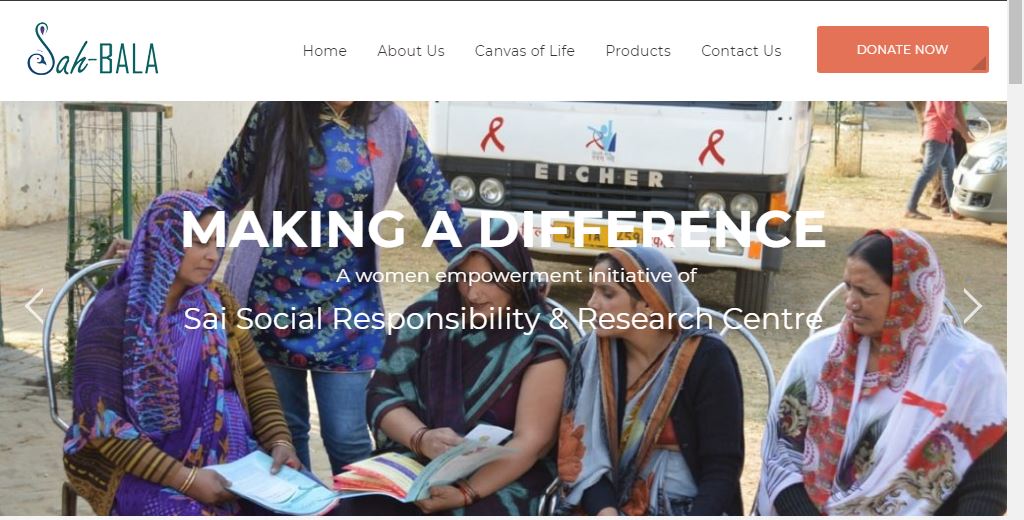The image size is (1024, 520).
Task: Open the Products page
Action: [x=638, y=51]
